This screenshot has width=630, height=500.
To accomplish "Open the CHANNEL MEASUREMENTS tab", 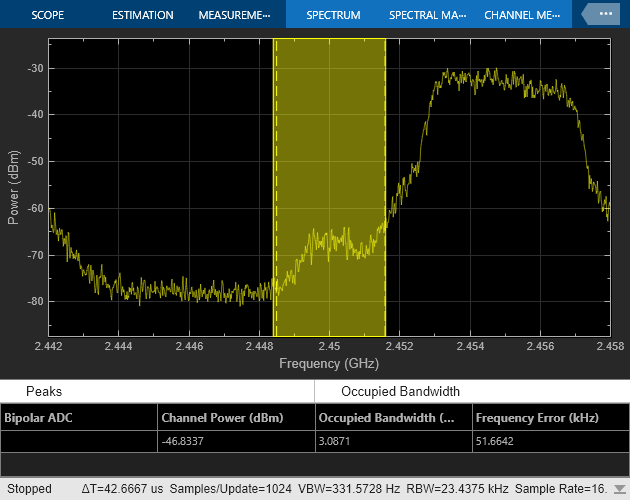I will point(522,15).
